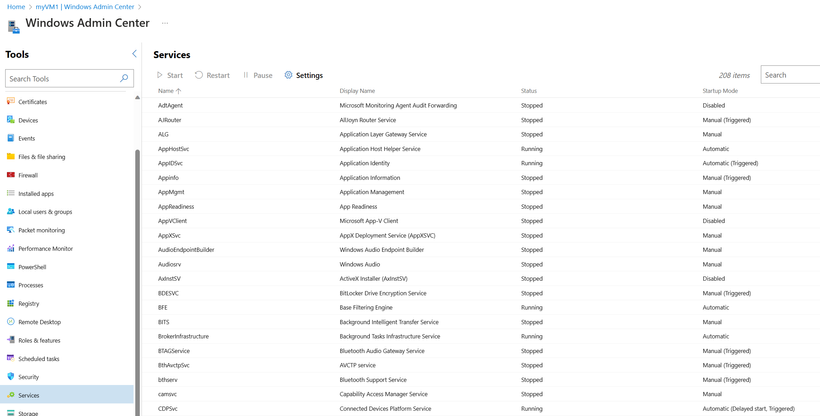Click the magnifier icon in Search Tools

click(x=124, y=78)
